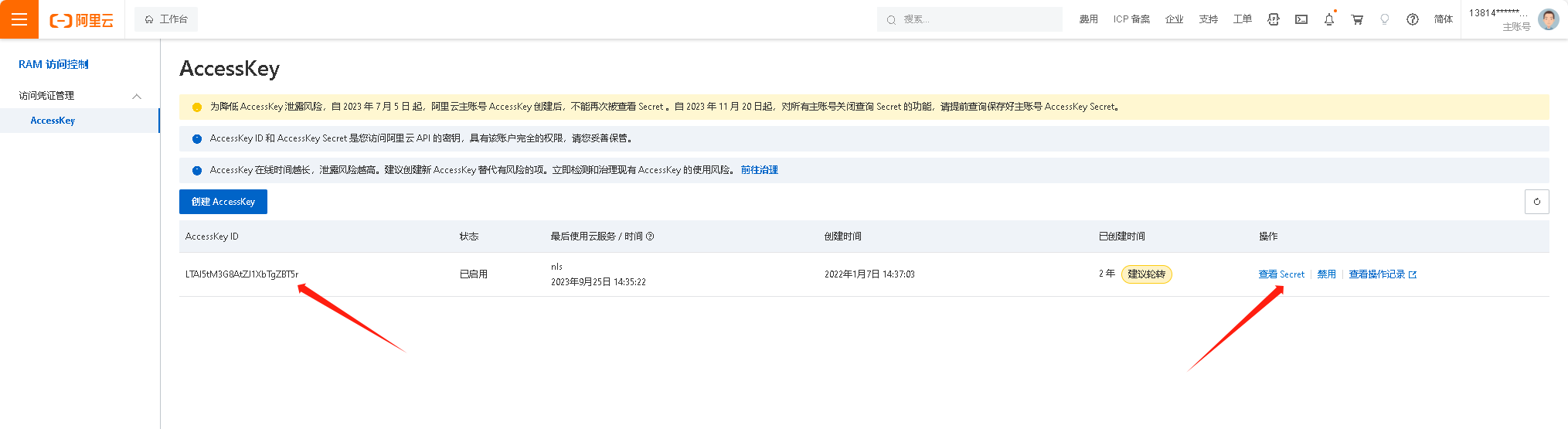The image size is (1568, 429).
Task: Click the AccessKey ID column header
Action: pos(212,237)
